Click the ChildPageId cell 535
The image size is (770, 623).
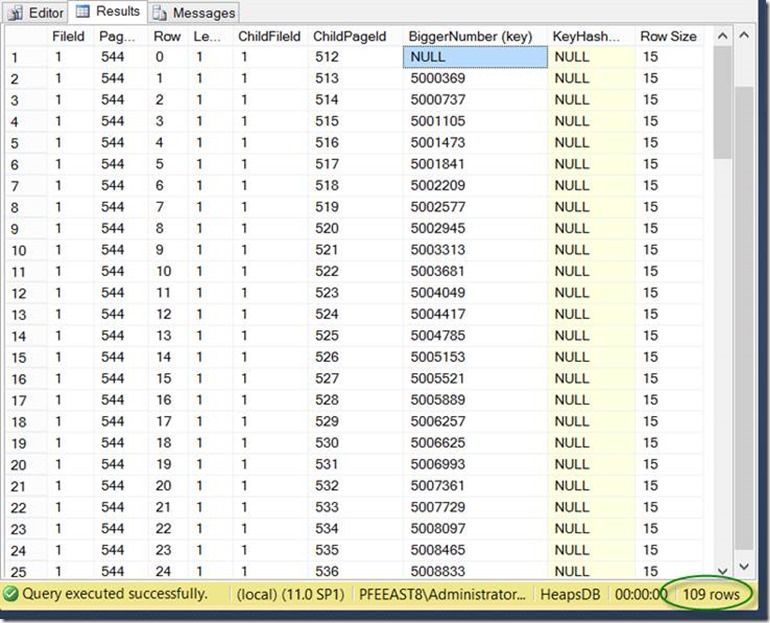(327, 550)
